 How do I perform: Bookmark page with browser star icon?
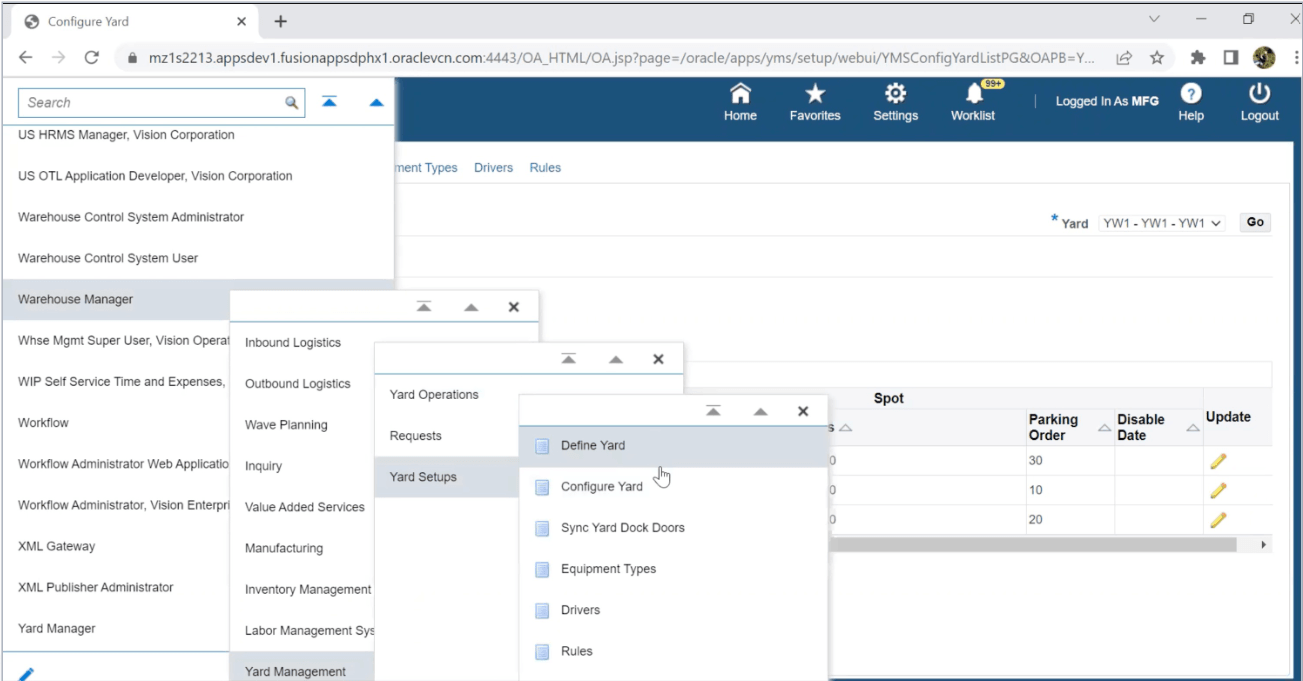coord(1157,58)
